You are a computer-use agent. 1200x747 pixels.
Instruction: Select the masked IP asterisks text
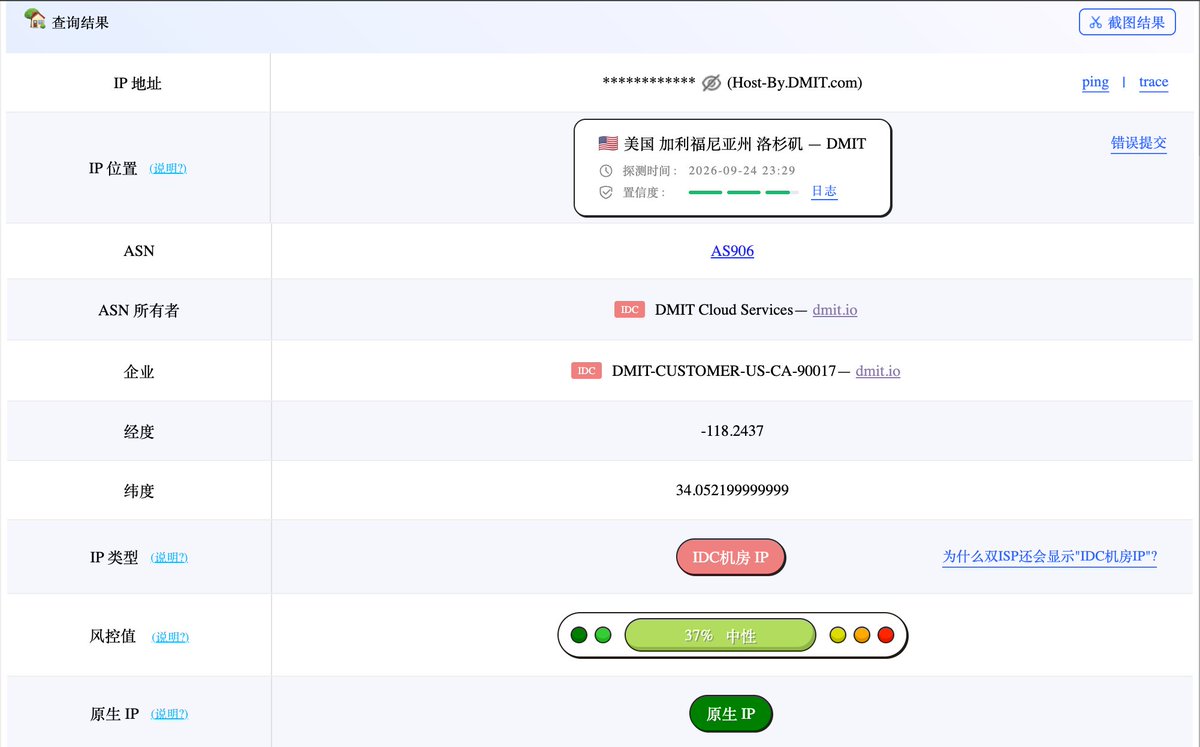point(649,81)
